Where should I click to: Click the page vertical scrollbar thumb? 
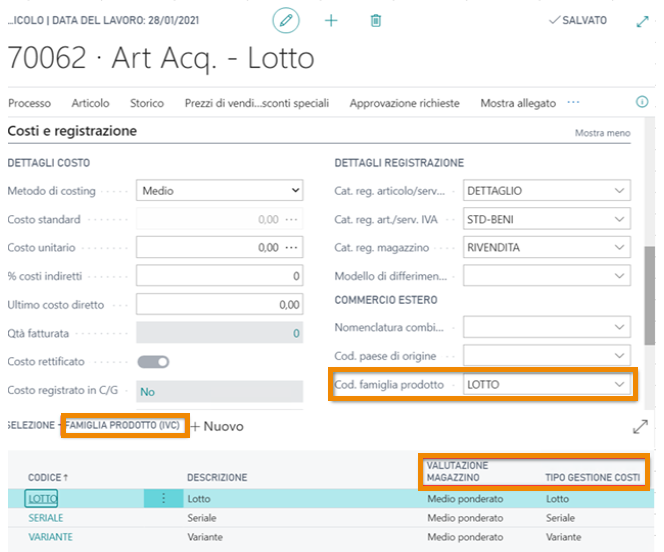650,295
